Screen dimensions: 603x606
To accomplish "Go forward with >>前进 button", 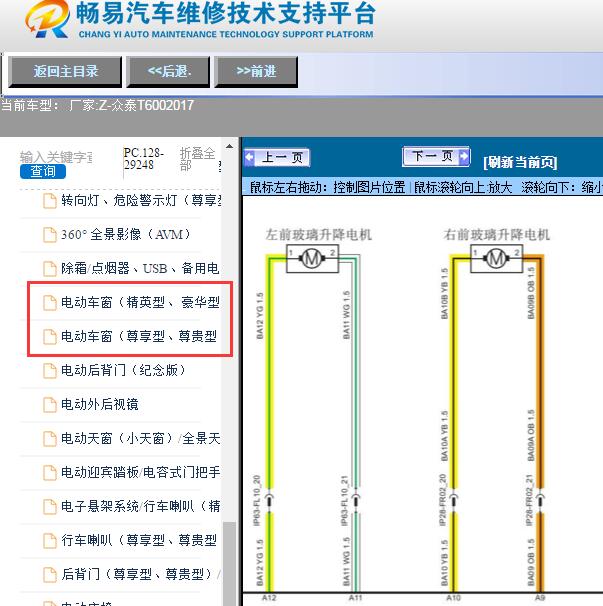I will coord(256,71).
